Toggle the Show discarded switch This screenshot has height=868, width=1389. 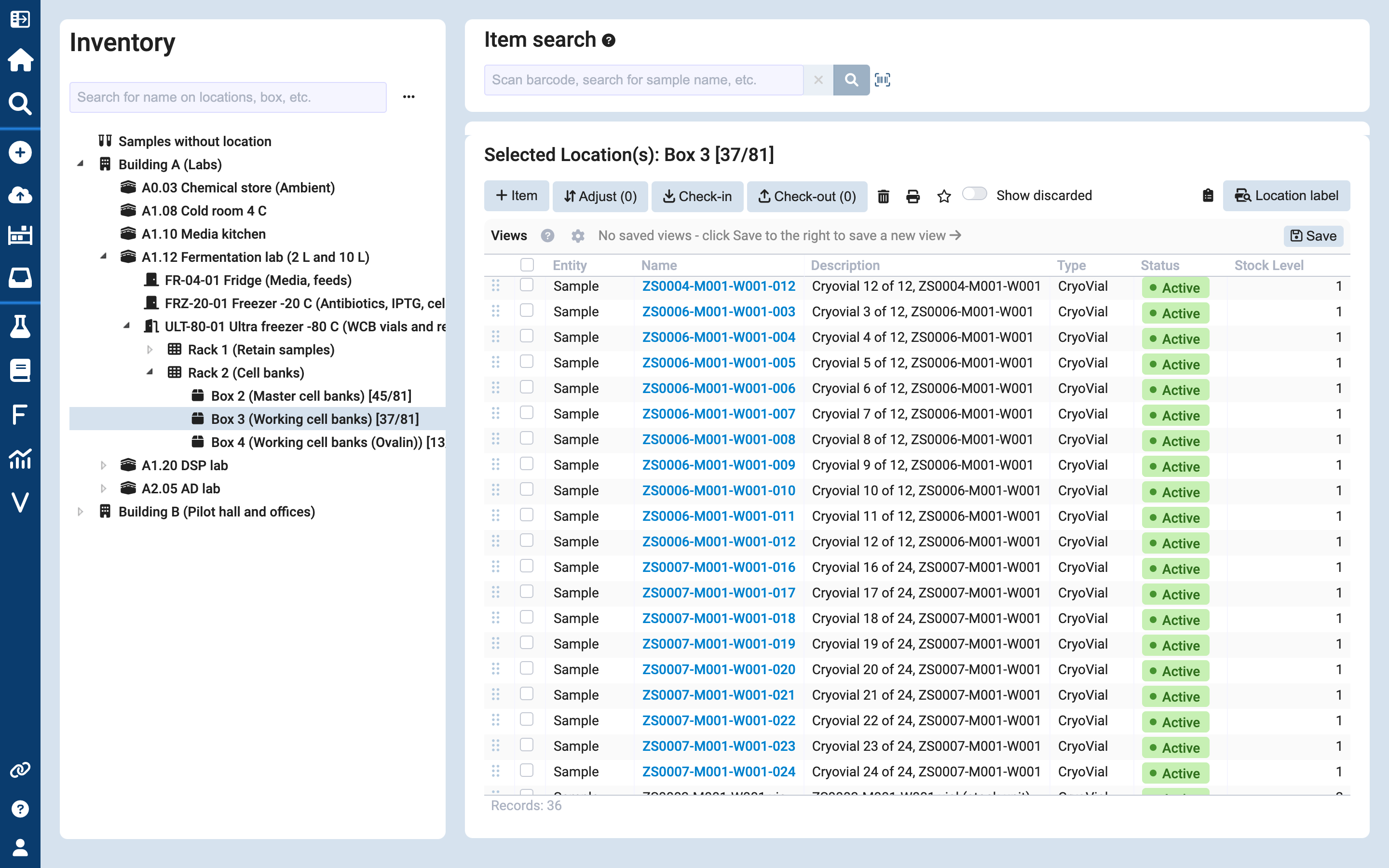click(x=974, y=194)
